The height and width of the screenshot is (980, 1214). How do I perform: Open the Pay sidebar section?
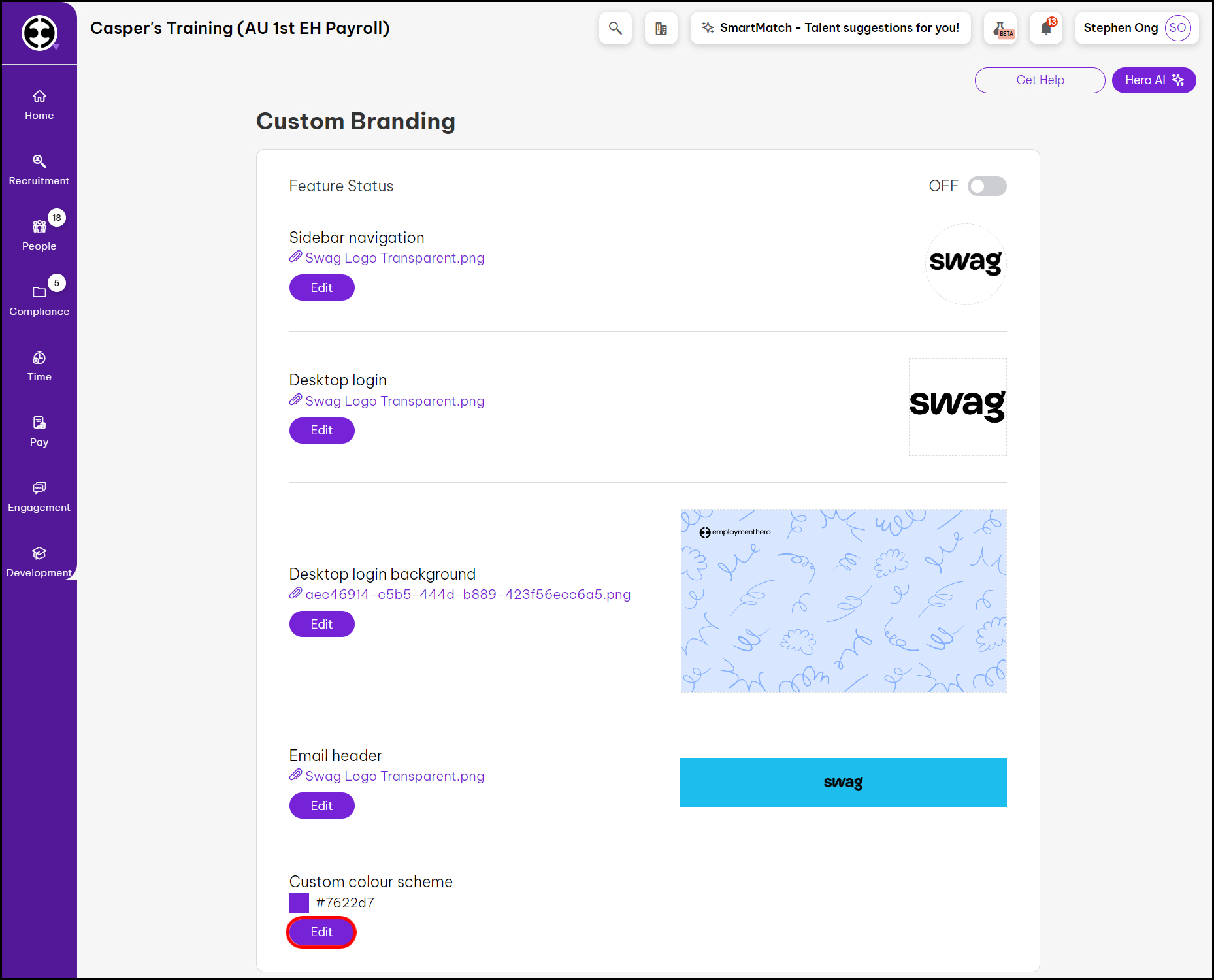(39, 432)
